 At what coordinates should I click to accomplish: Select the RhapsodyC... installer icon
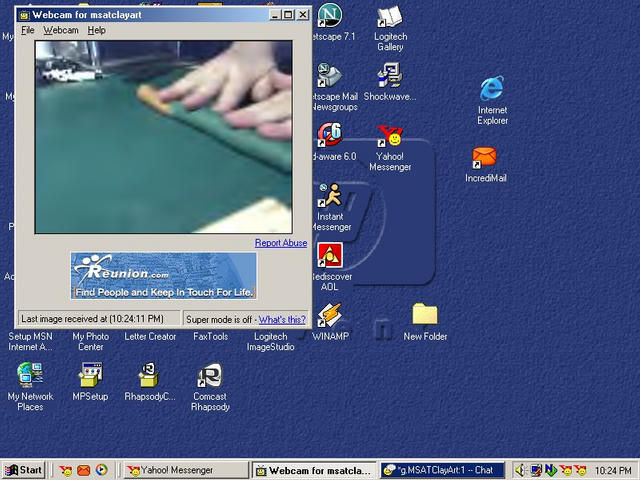(x=149, y=375)
